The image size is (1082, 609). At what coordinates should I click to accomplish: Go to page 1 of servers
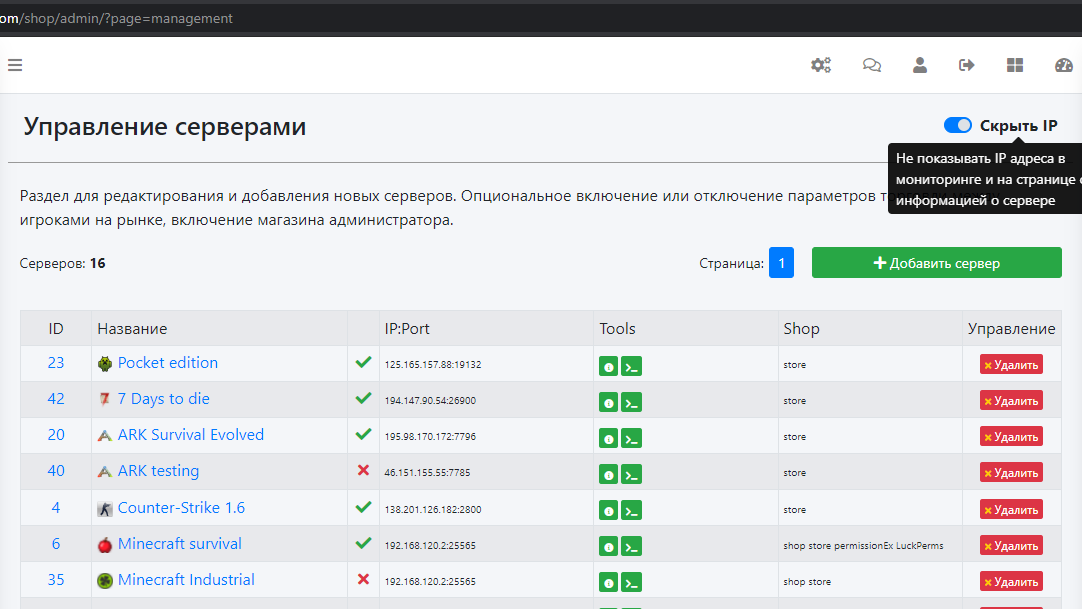pos(781,263)
